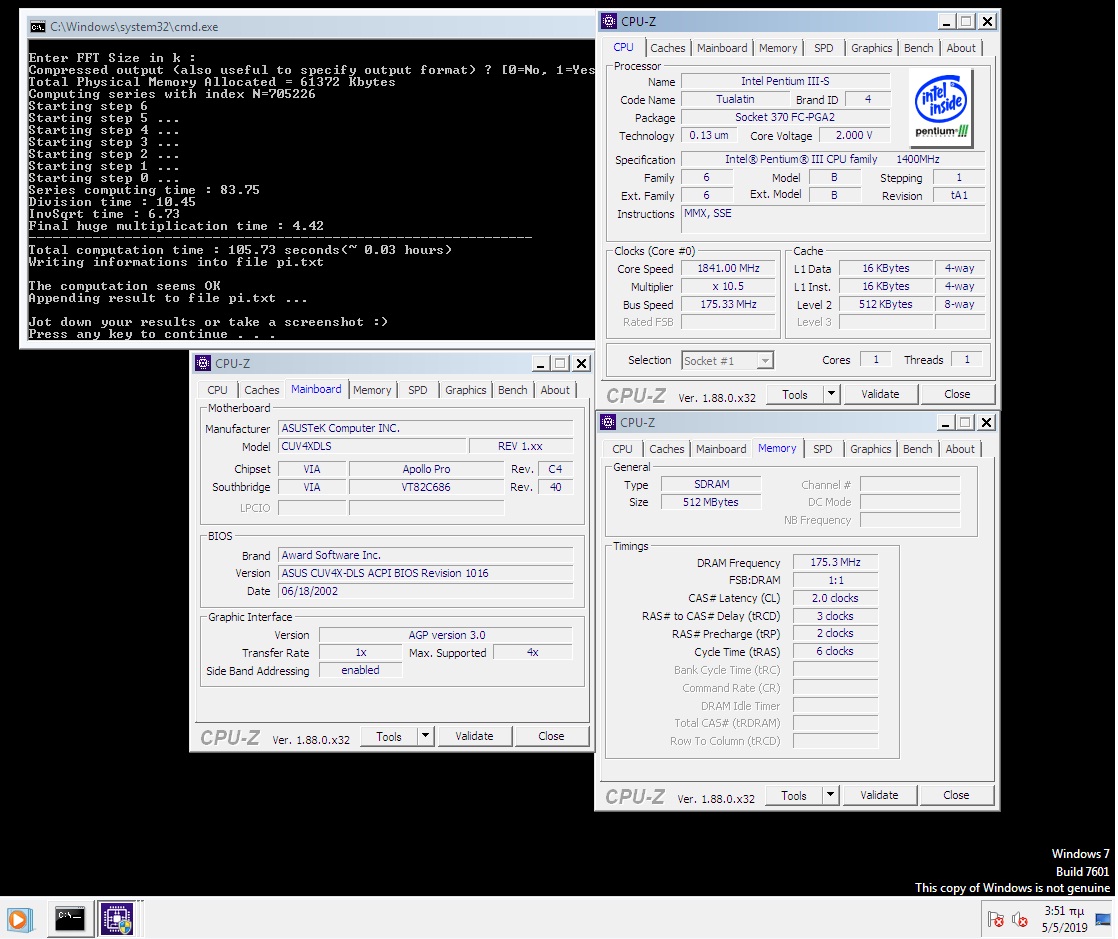1118x939 pixels.
Task: Click the 175.33 MHz Bus Speed value
Action: click(728, 304)
